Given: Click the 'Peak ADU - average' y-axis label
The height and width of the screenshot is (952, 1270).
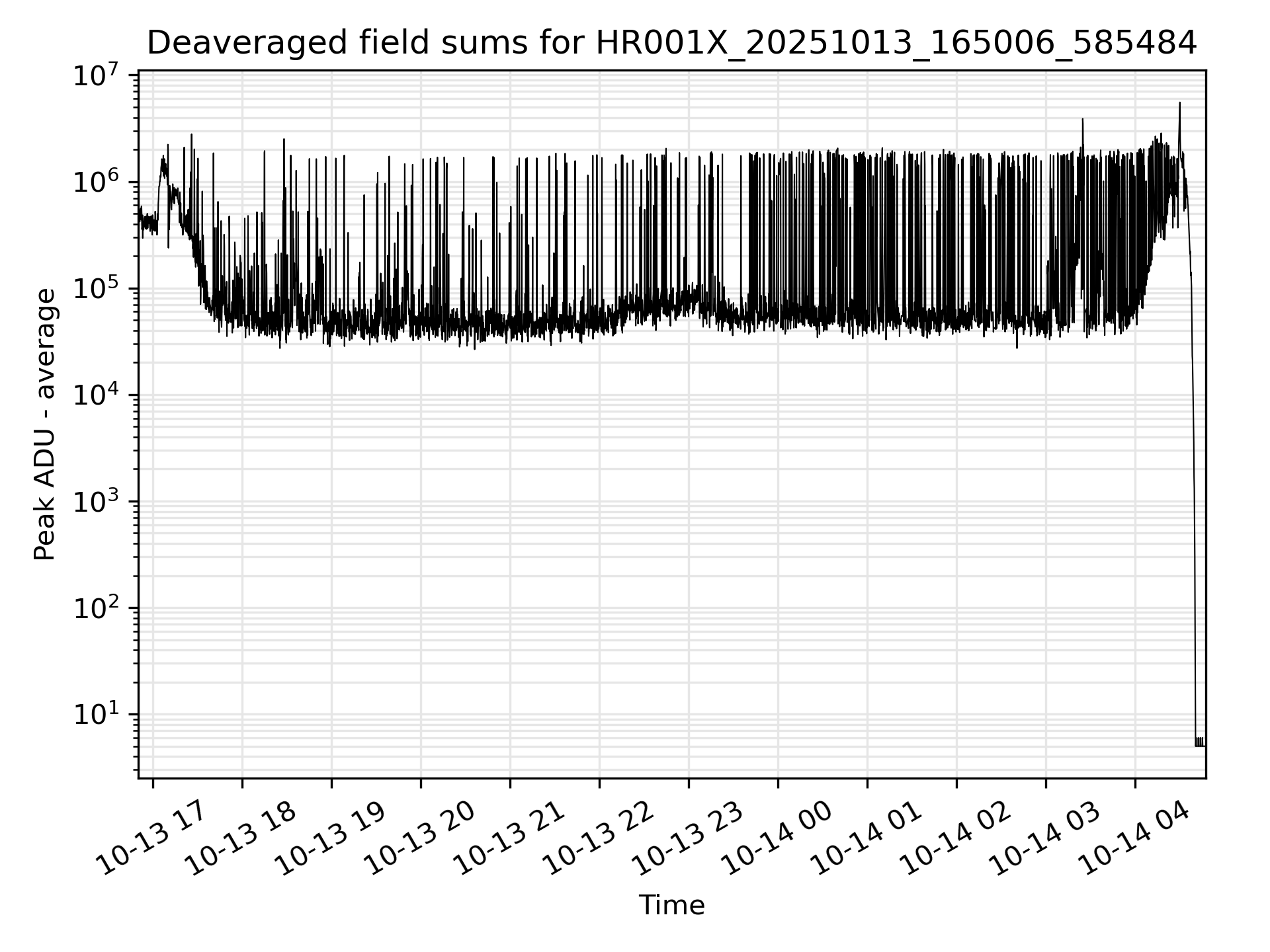Looking at the screenshot, I should coord(45,424).
